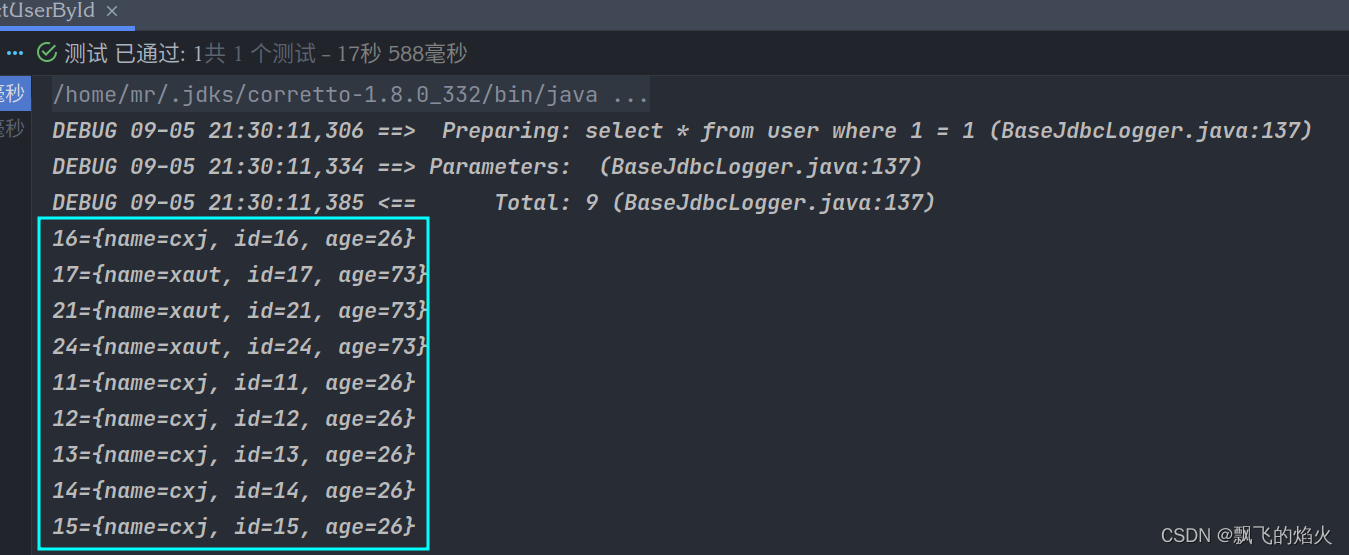Viewport: 1349px width, 555px height.
Task: Click the output line for id=11
Action: [x=233, y=383]
